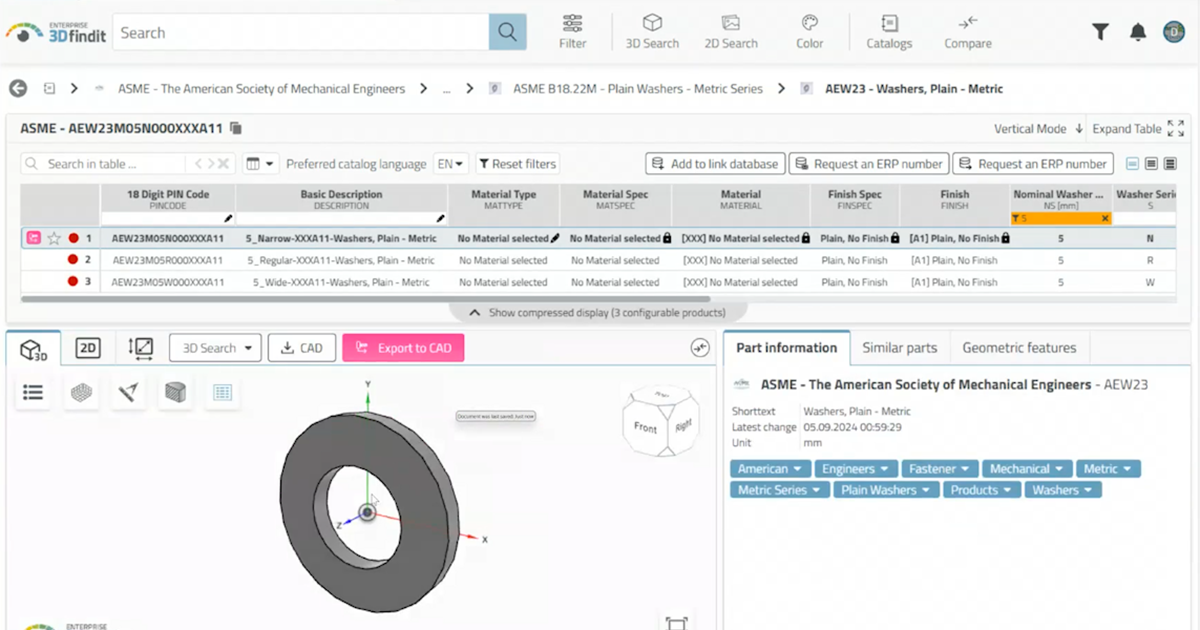
Task: Click the breadcrumb ellipsis item
Action: point(445,88)
